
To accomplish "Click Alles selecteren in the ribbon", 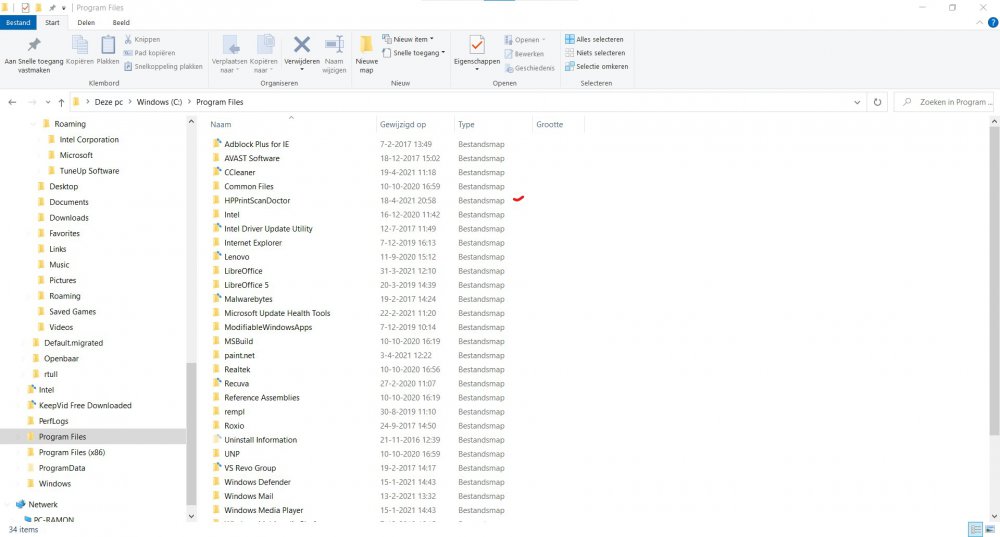I will click(599, 40).
